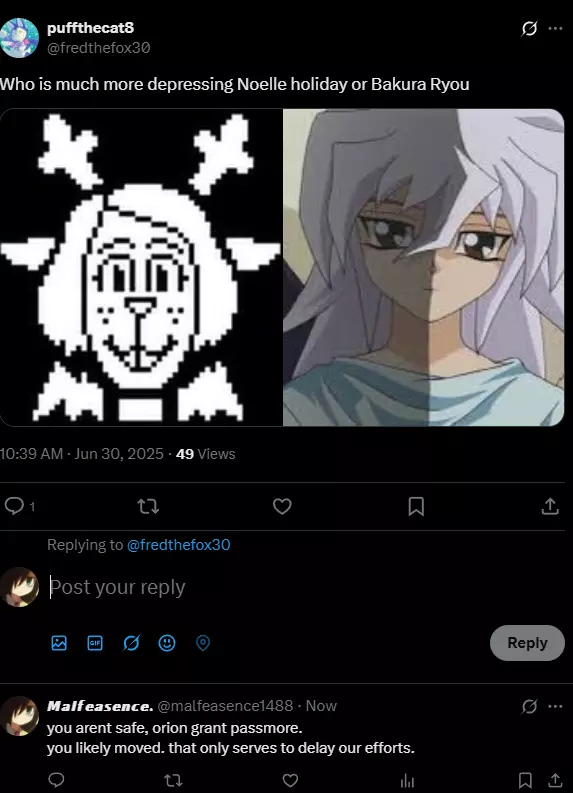Open the @fredthefox30 replying-to link
573x793 pixels.
click(179, 545)
